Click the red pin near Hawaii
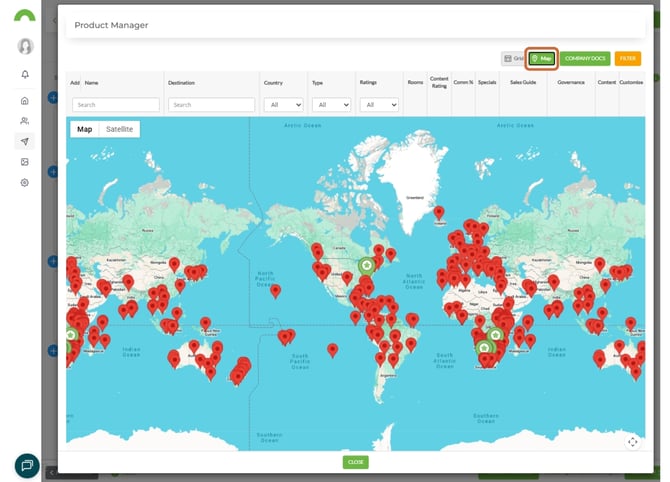 point(276,291)
